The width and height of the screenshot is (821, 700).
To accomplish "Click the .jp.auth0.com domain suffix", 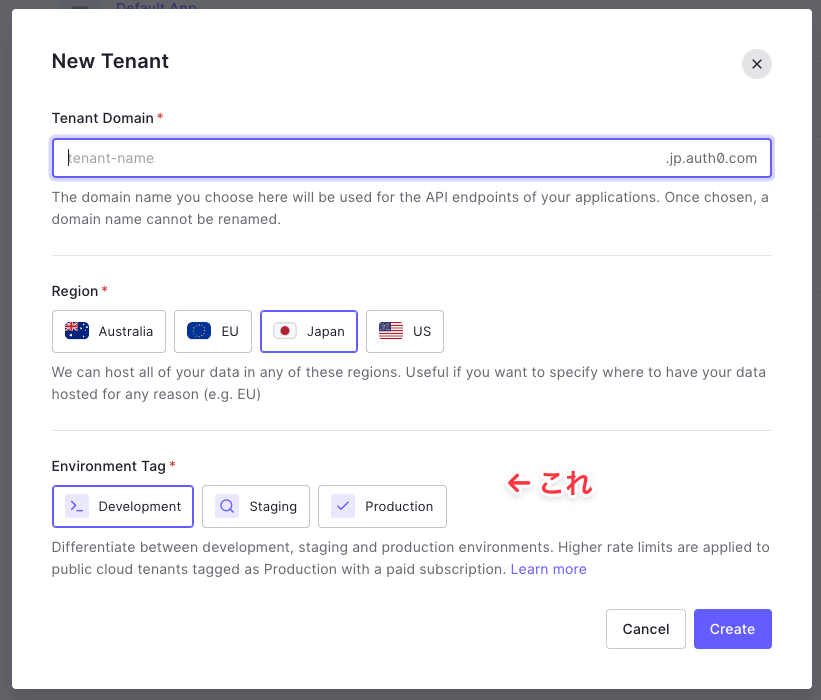I will click(711, 158).
